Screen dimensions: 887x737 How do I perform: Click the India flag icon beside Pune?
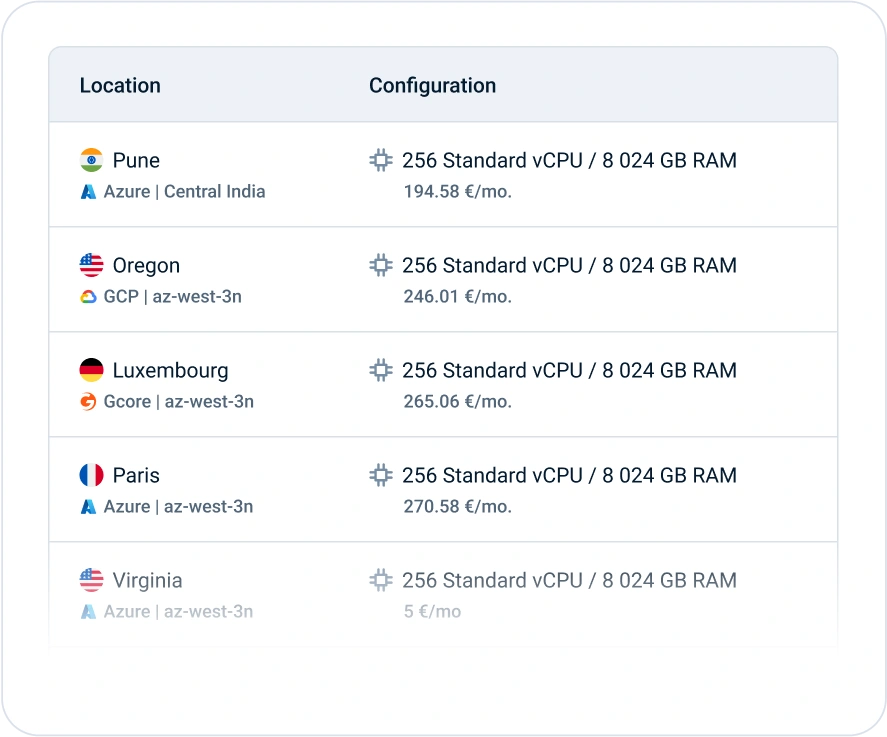(x=91, y=160)
